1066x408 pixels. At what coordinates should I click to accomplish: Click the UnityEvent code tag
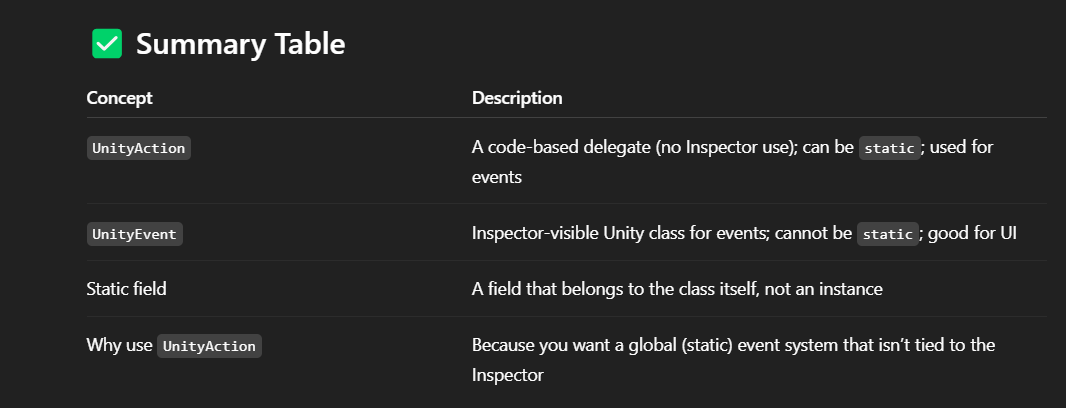134,234
